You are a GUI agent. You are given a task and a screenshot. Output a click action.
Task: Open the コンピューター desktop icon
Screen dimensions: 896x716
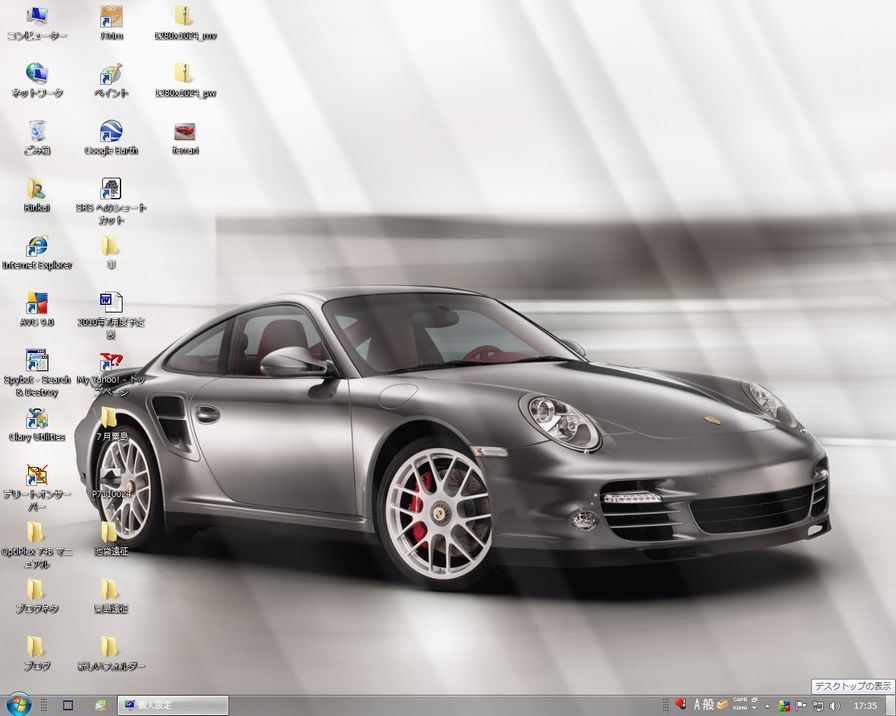coord(37,23)
